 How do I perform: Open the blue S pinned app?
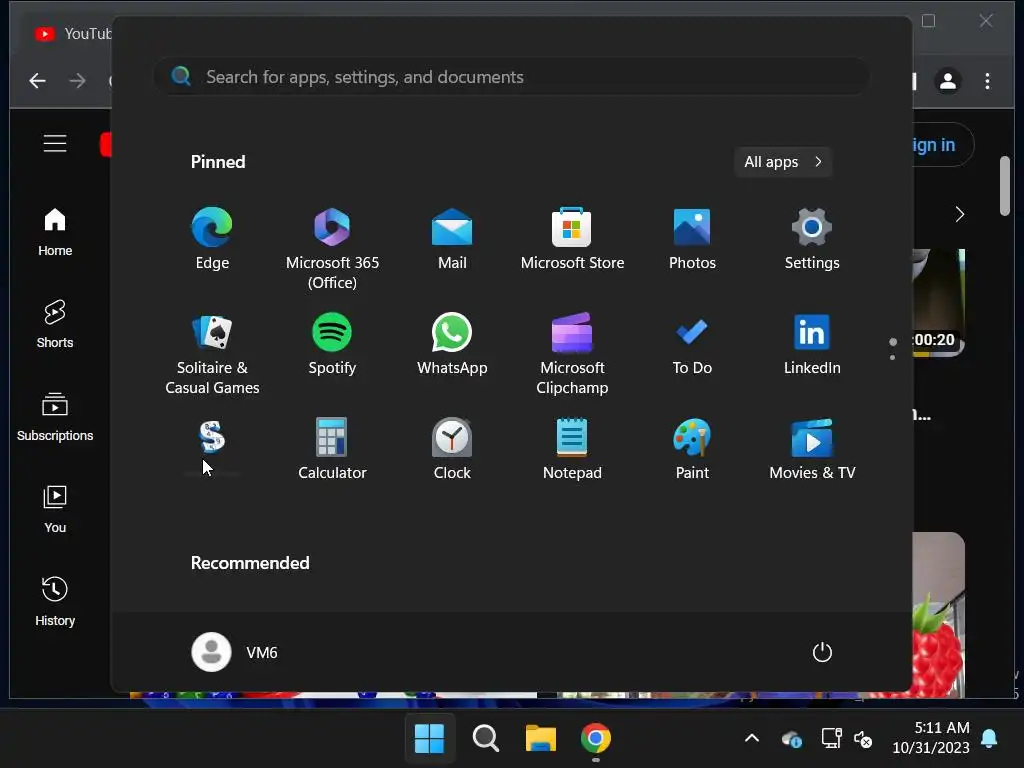click(212, 438)
